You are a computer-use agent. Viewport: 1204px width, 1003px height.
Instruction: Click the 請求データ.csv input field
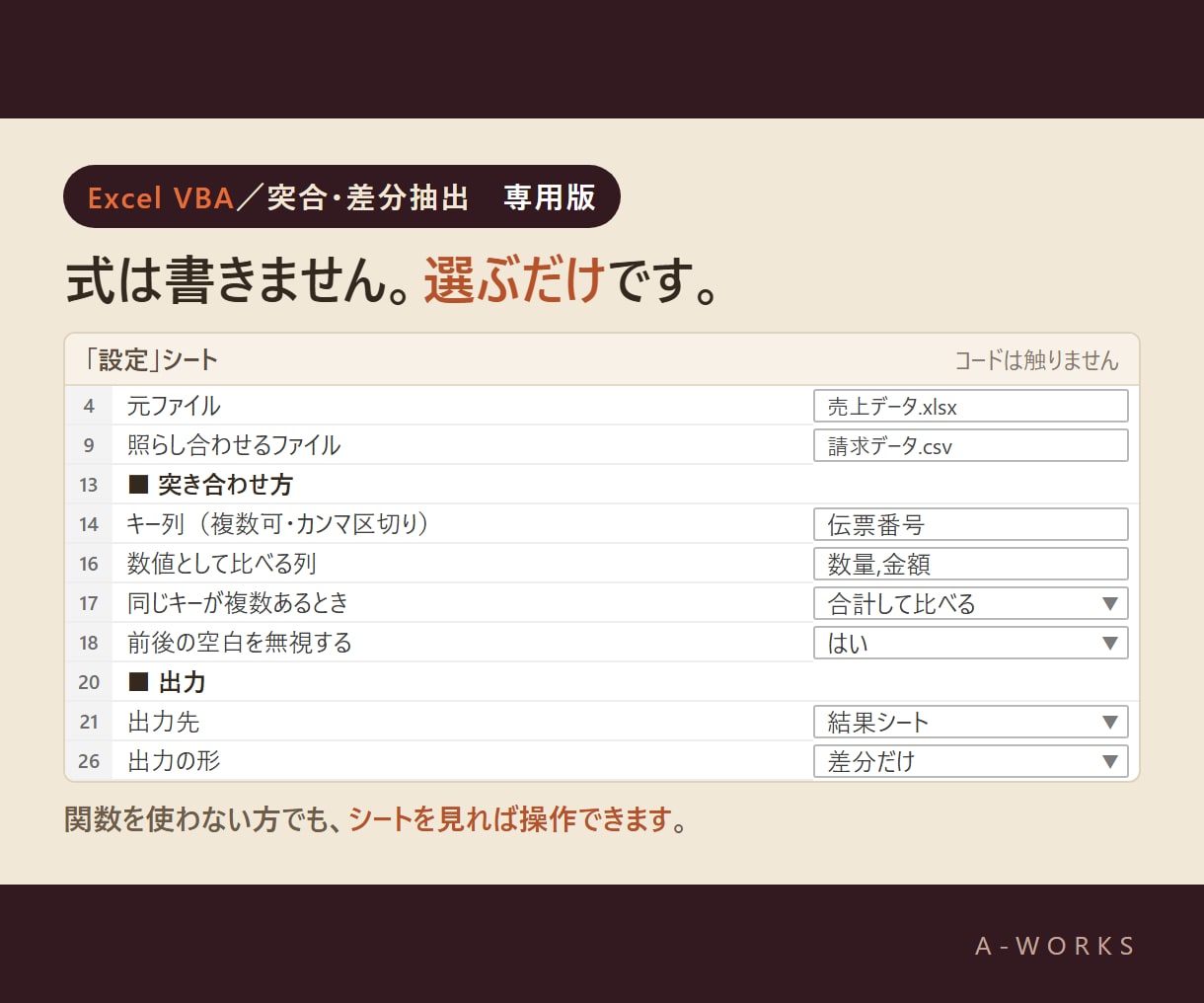point(971,445)
